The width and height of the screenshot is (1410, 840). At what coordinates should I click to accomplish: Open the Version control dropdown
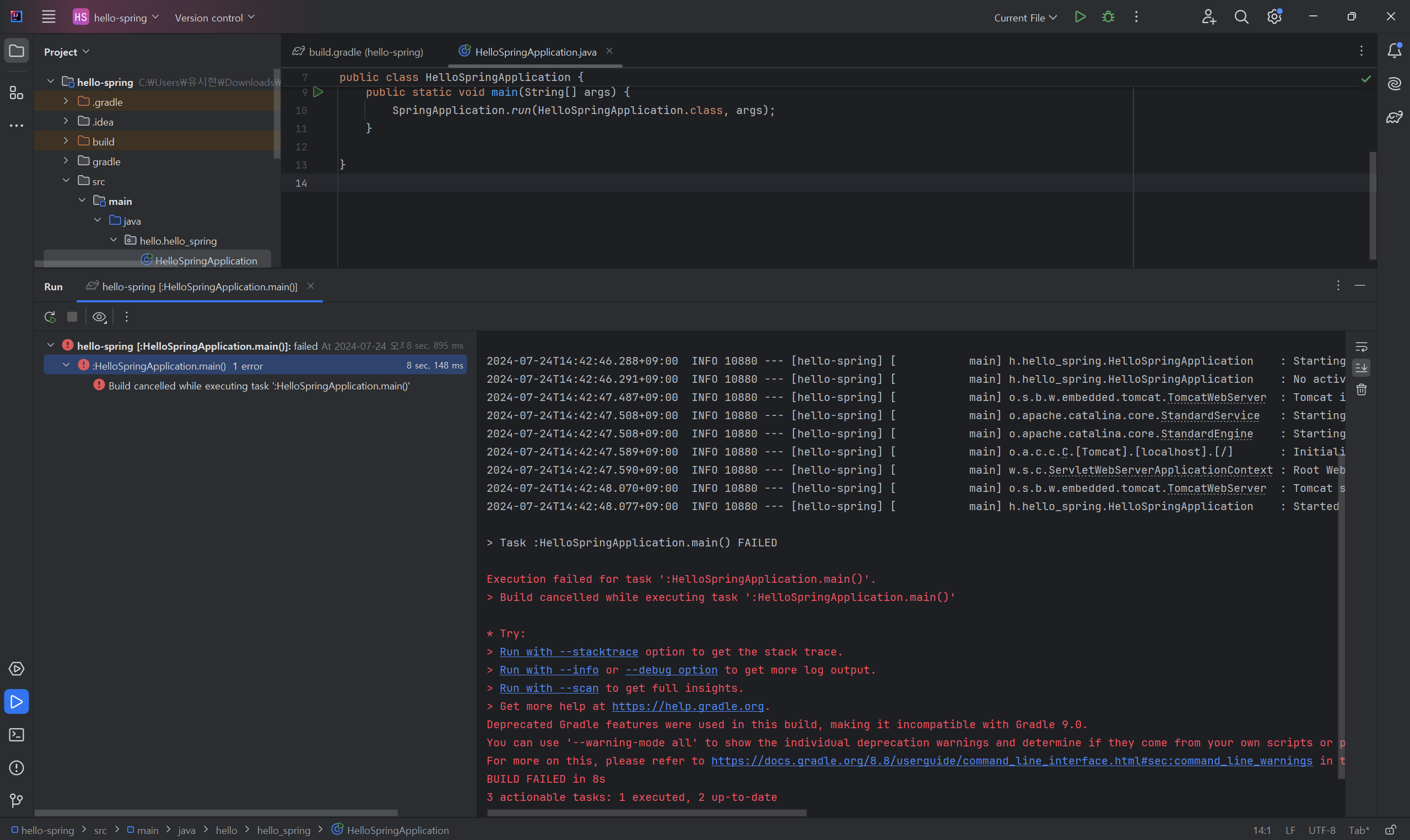214,18
